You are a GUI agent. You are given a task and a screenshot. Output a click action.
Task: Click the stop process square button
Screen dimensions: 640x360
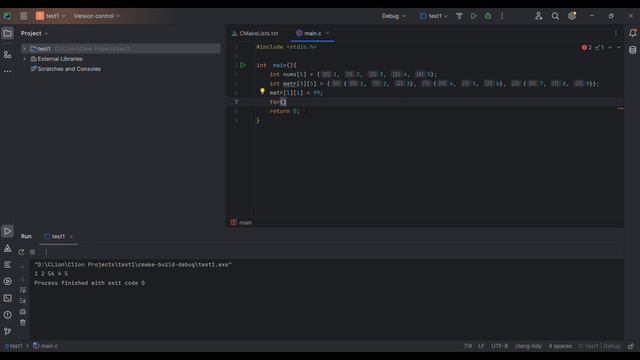tap(33, 252)
